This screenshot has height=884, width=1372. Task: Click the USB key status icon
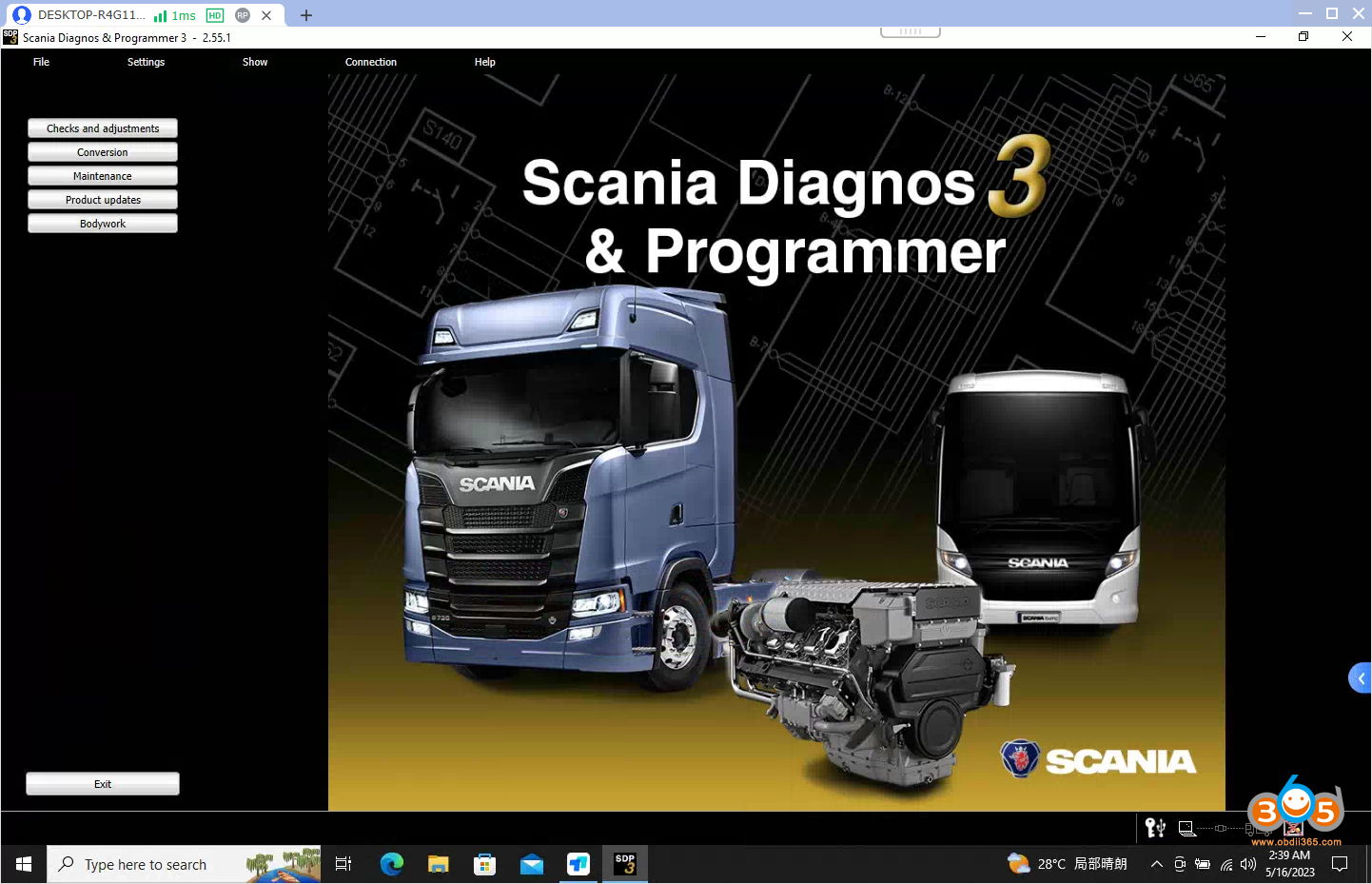(1155, 828)
